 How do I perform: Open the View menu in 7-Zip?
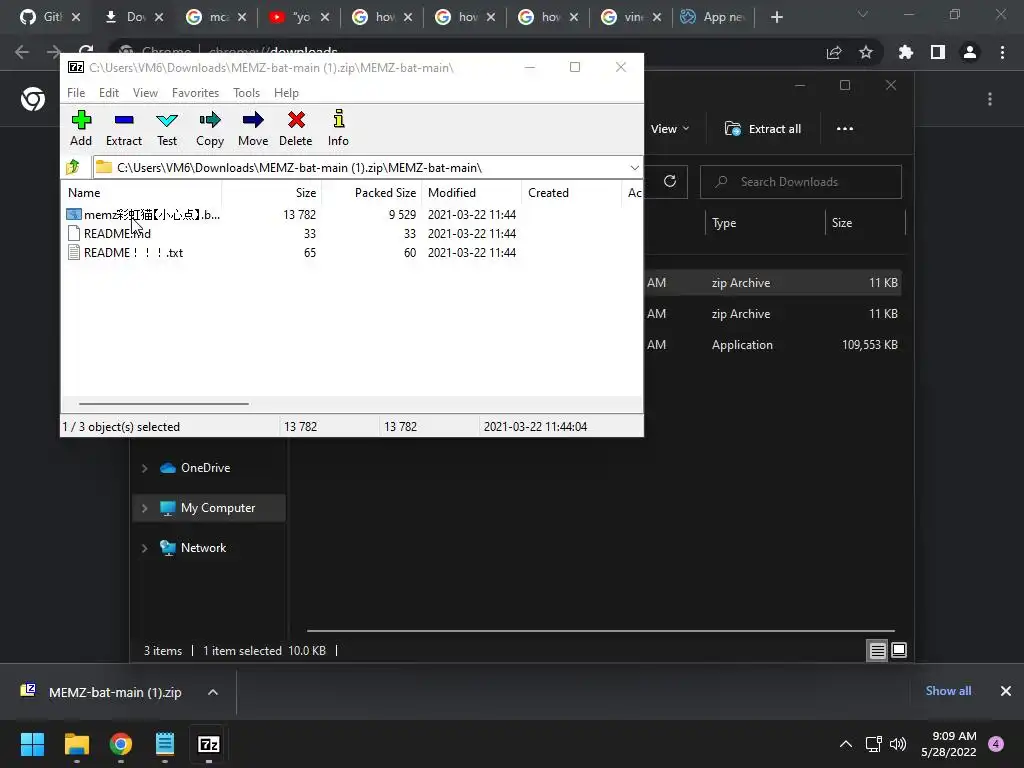point(145,93)
